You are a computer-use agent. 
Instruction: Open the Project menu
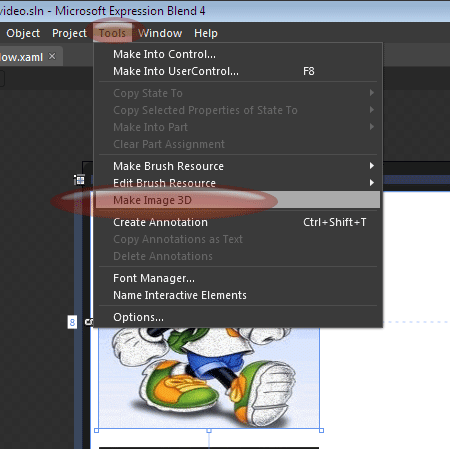69,33
